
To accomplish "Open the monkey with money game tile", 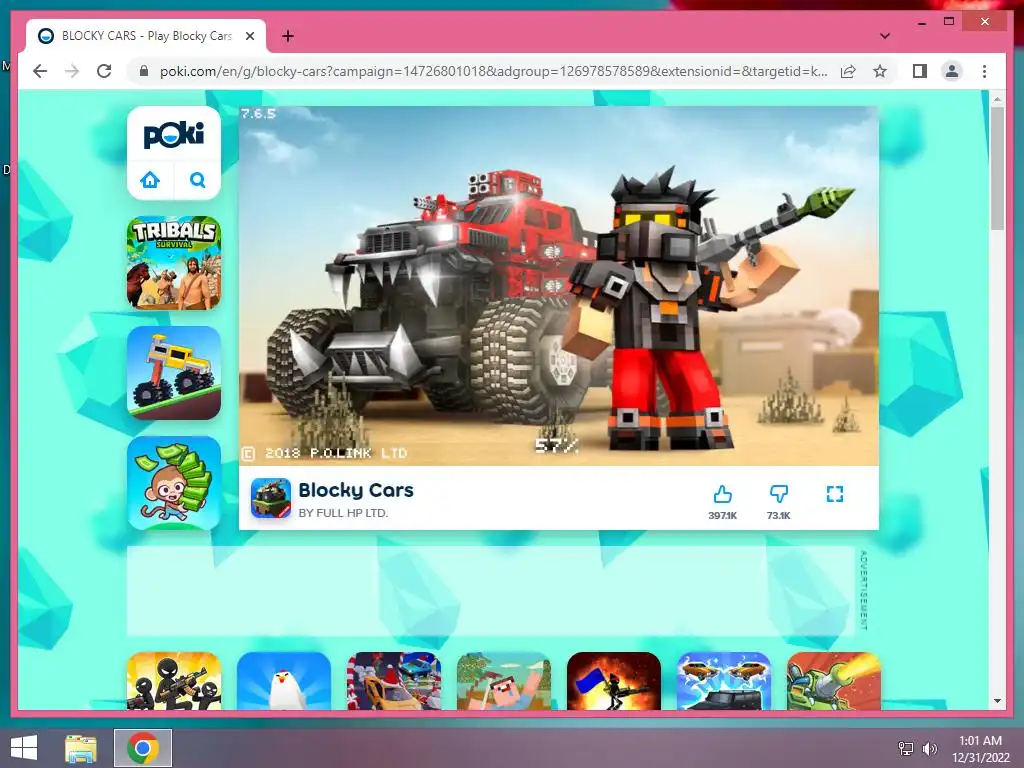I will pyautogui.click(x=174, y=483).
